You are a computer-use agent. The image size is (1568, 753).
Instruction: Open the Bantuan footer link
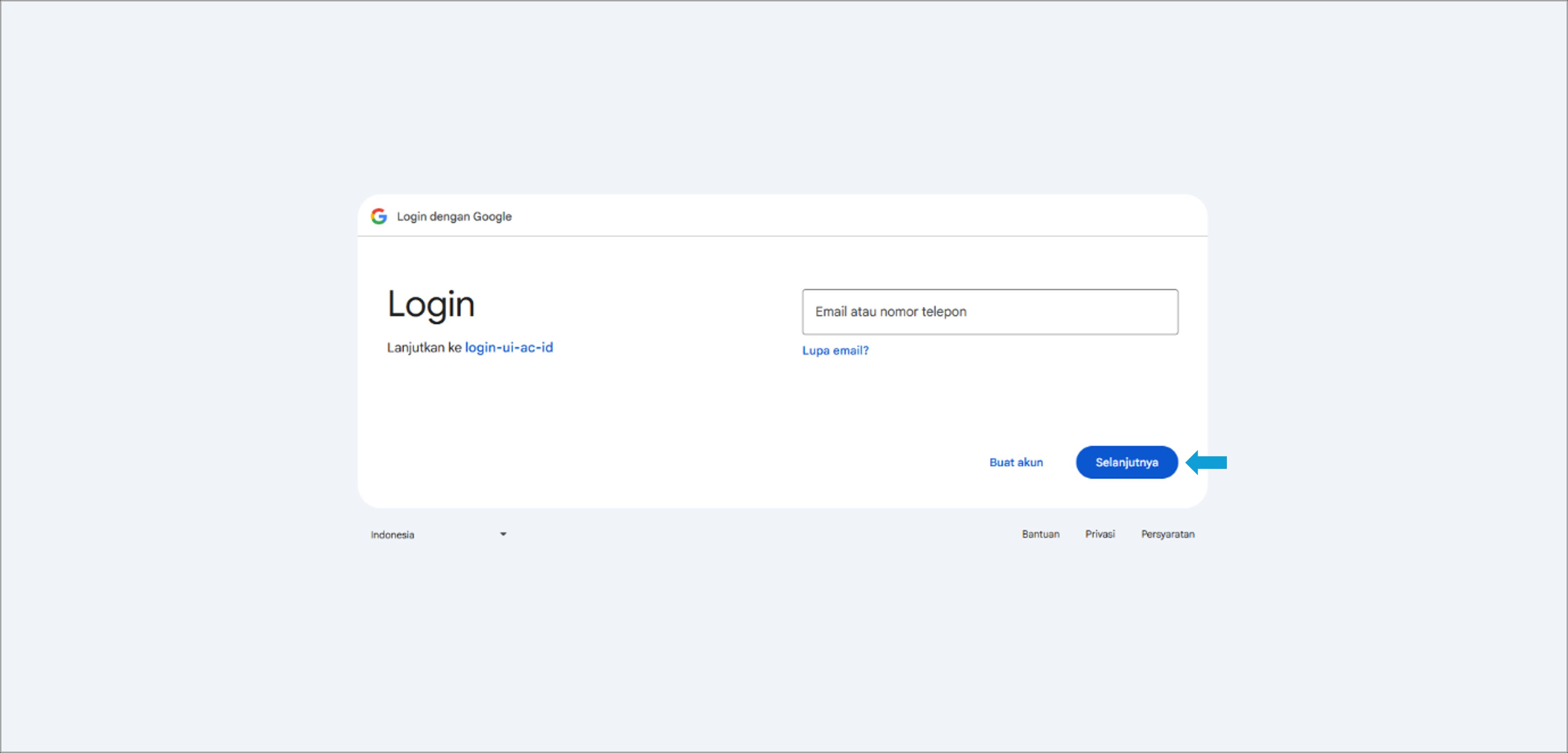pyautogui.click(x=1040, y=534)
